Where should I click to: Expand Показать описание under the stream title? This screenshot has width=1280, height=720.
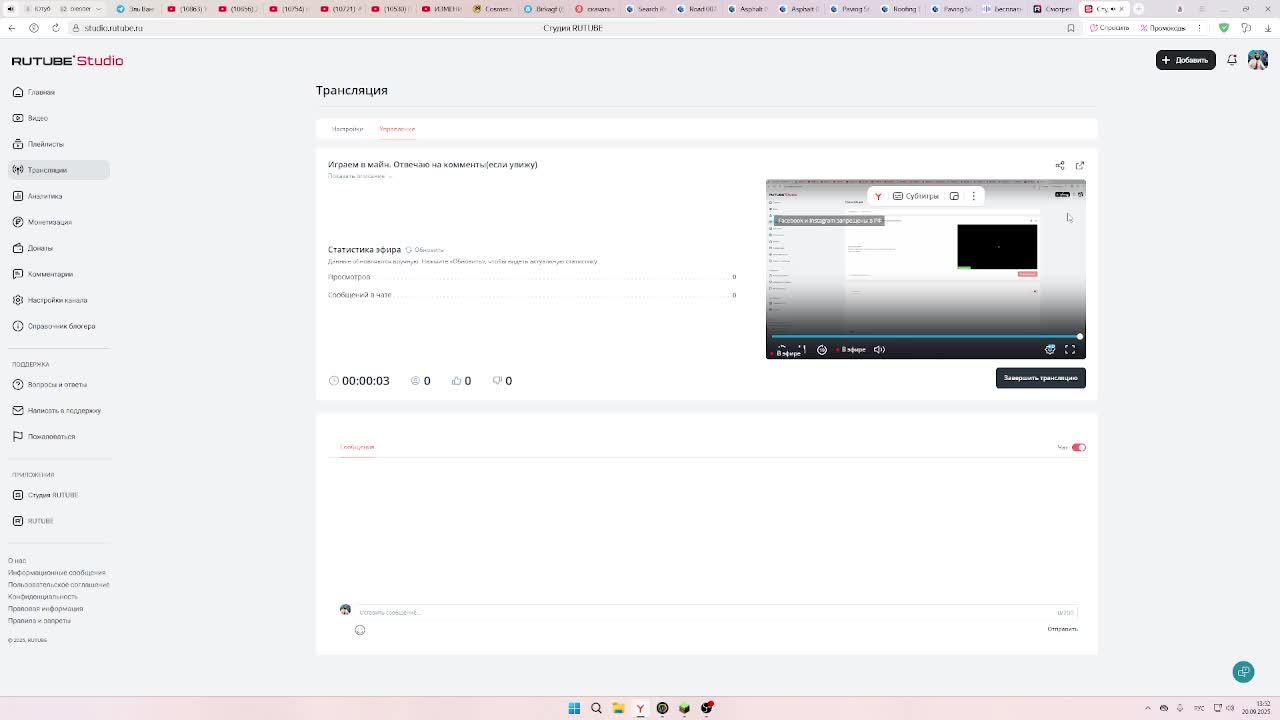pyautogui.click(x=359, y=176)
